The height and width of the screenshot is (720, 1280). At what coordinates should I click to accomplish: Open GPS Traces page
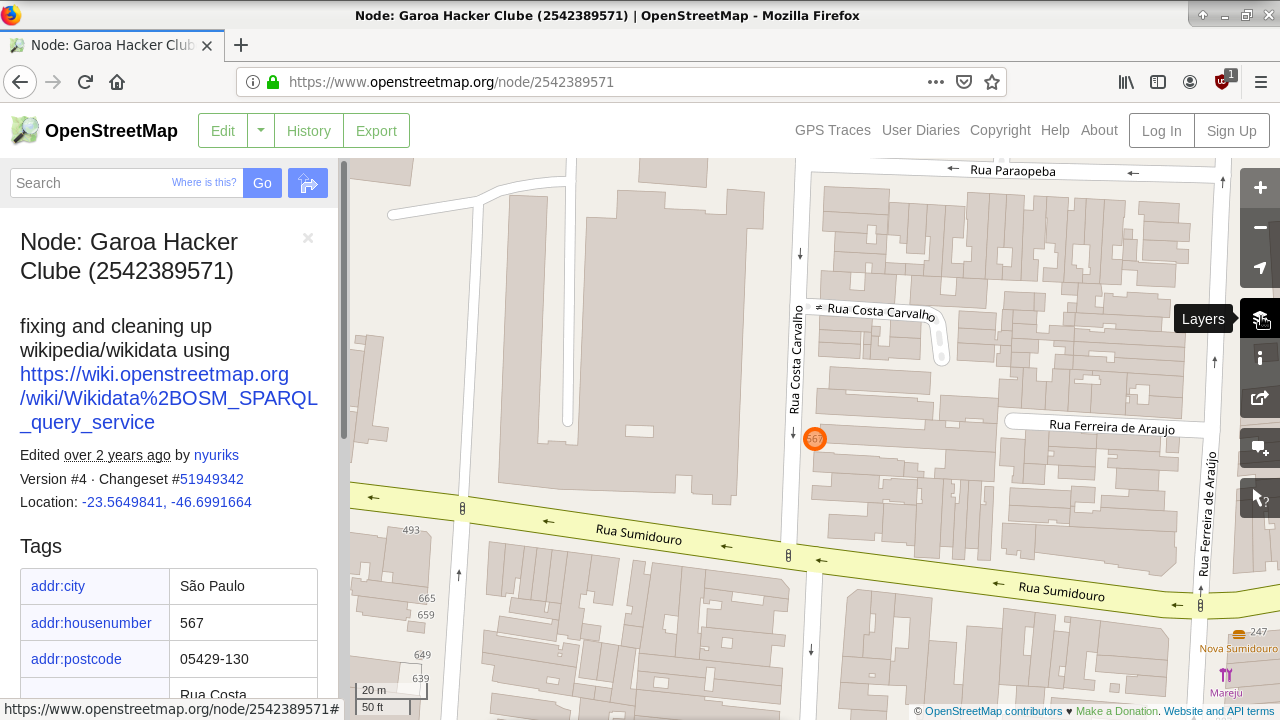[x=833, y=130]
